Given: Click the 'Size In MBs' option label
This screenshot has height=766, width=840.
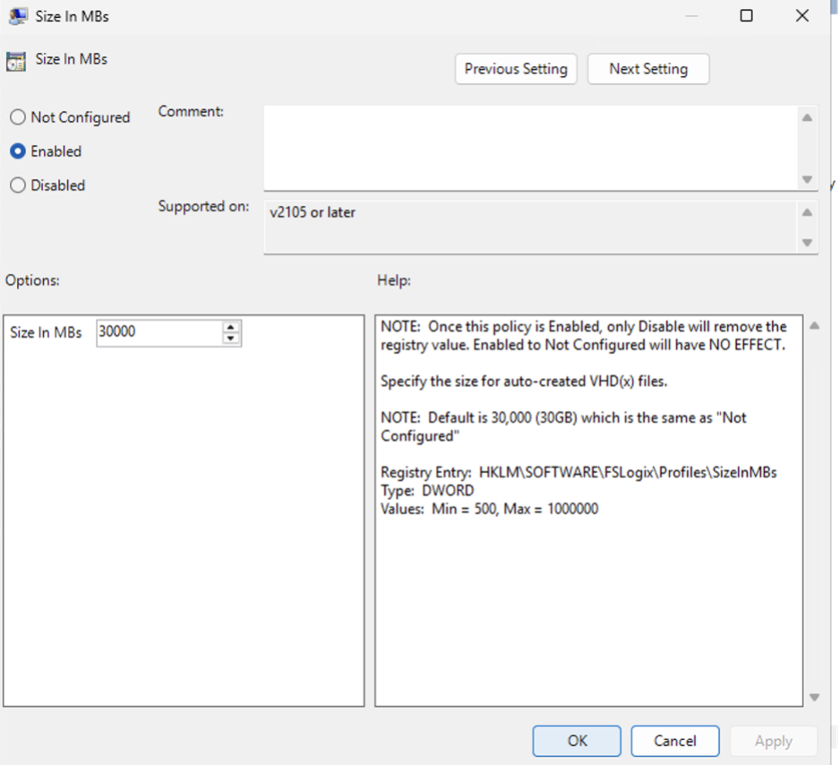Looking at the screenshot, I should click(x=46, y=333).
